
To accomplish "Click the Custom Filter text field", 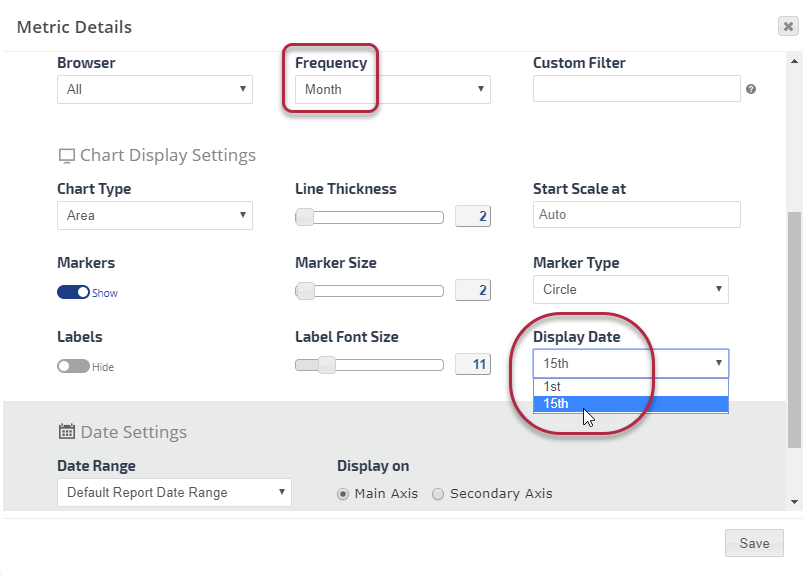I will pyautogui.click(x=637, y=89).
